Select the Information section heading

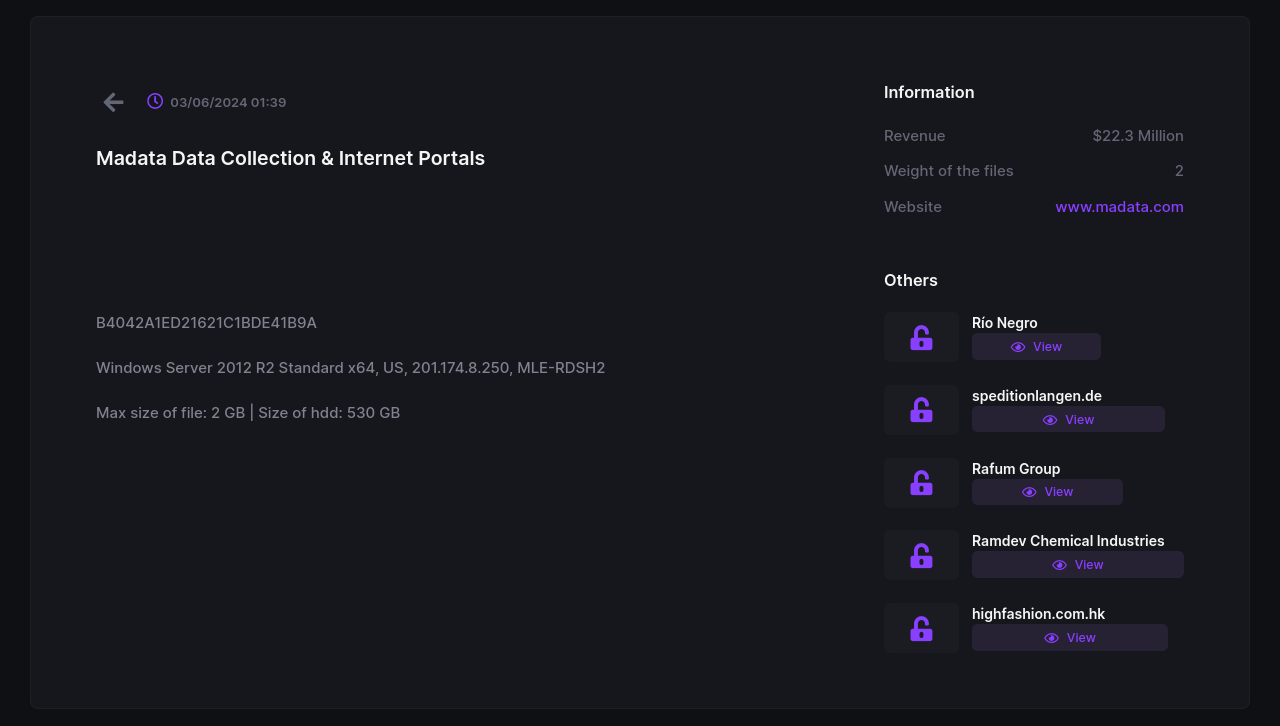pos(929,92)
